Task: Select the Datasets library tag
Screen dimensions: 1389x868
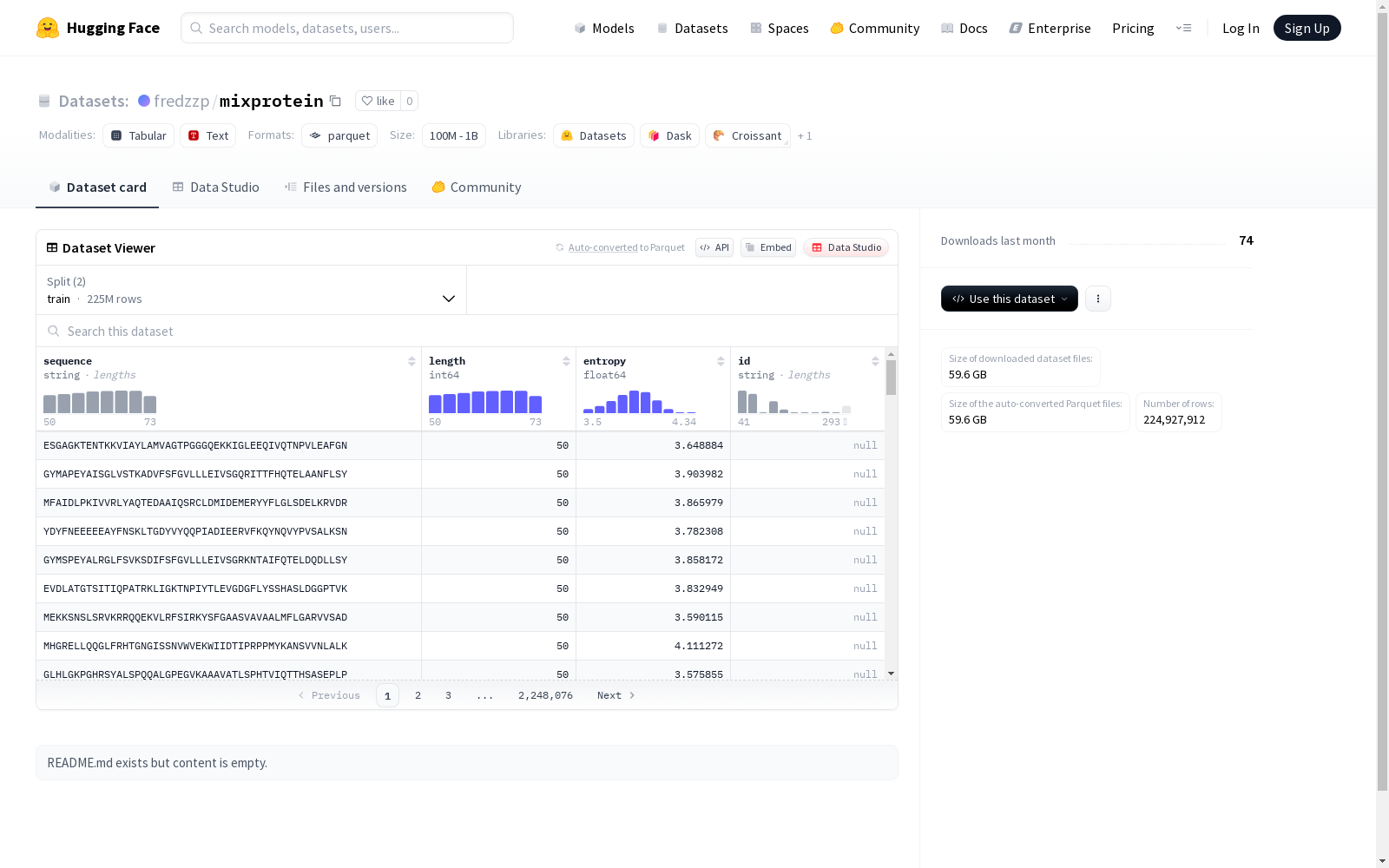Action: coord(594,135)
